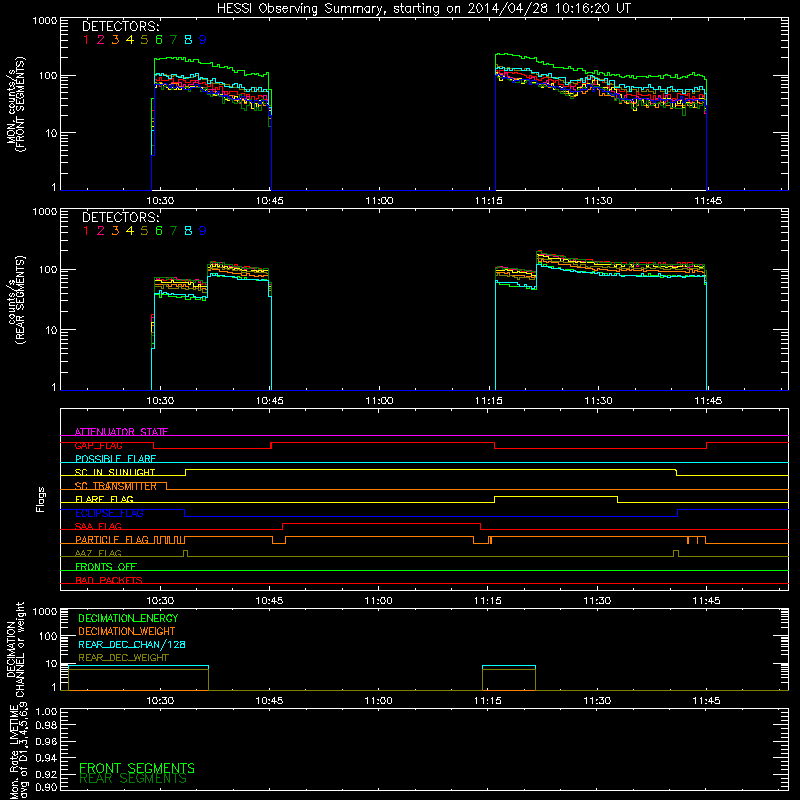Click blue detector 9 in front segments legend
Screen dimensions: 800x800
[203, 40]
